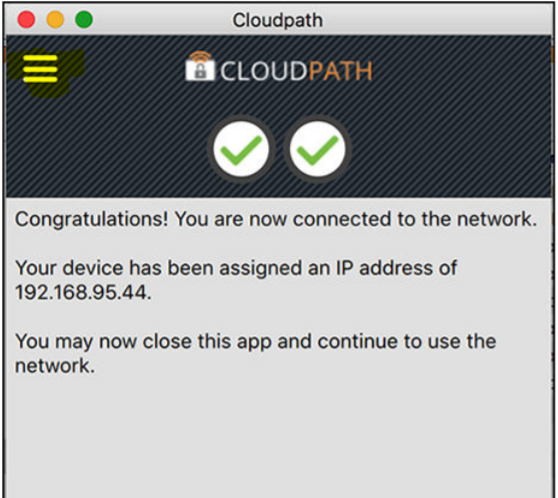
Task: Click the word 'network.' on last line
Action: click(55, 366)
